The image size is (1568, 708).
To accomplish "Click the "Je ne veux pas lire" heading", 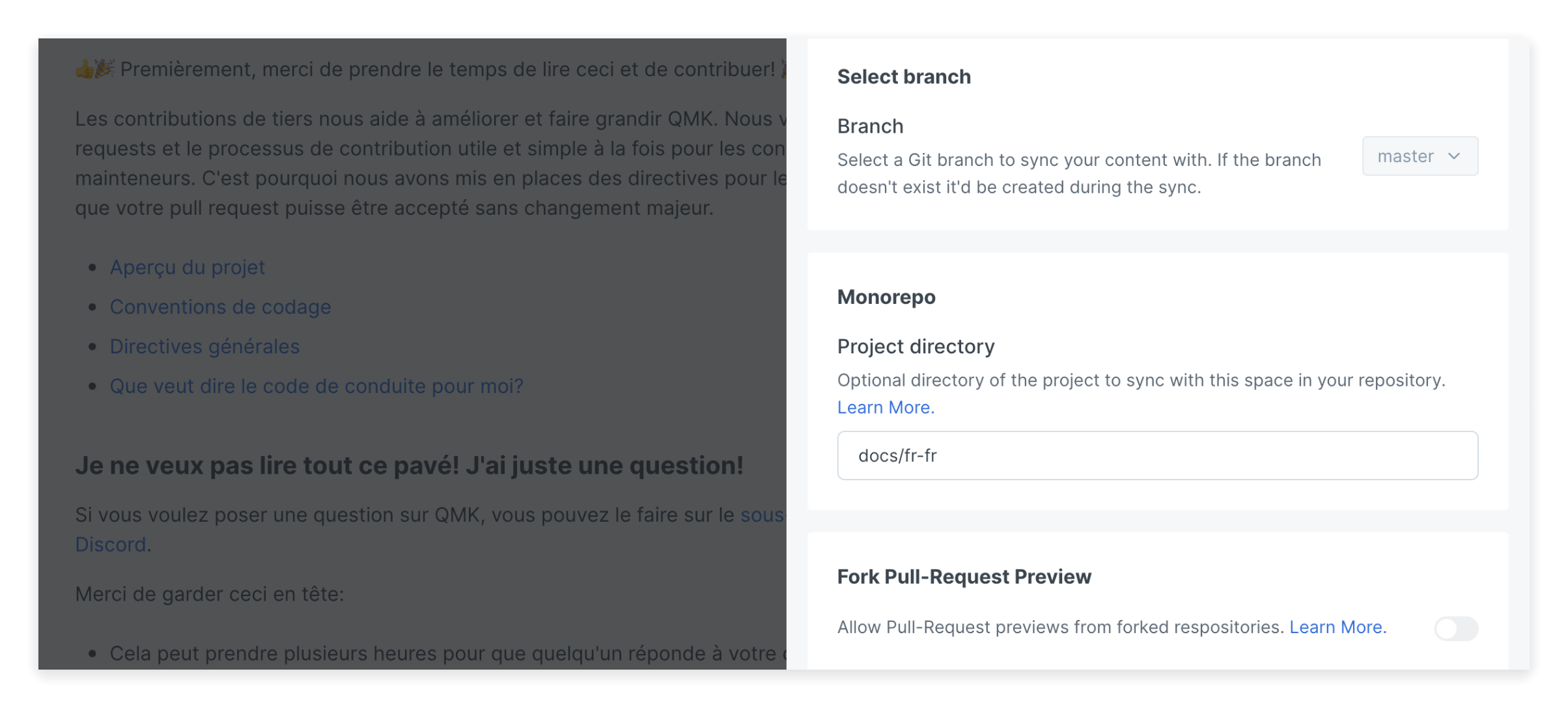I will (x=409, y=466).
